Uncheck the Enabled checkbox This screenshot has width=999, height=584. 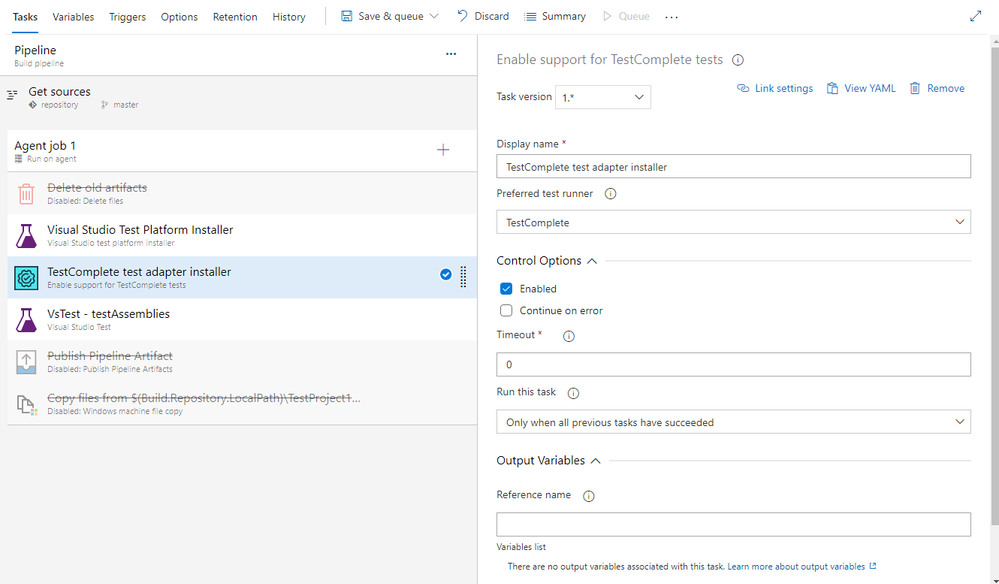pyautogui.click(x=506, y=289)
